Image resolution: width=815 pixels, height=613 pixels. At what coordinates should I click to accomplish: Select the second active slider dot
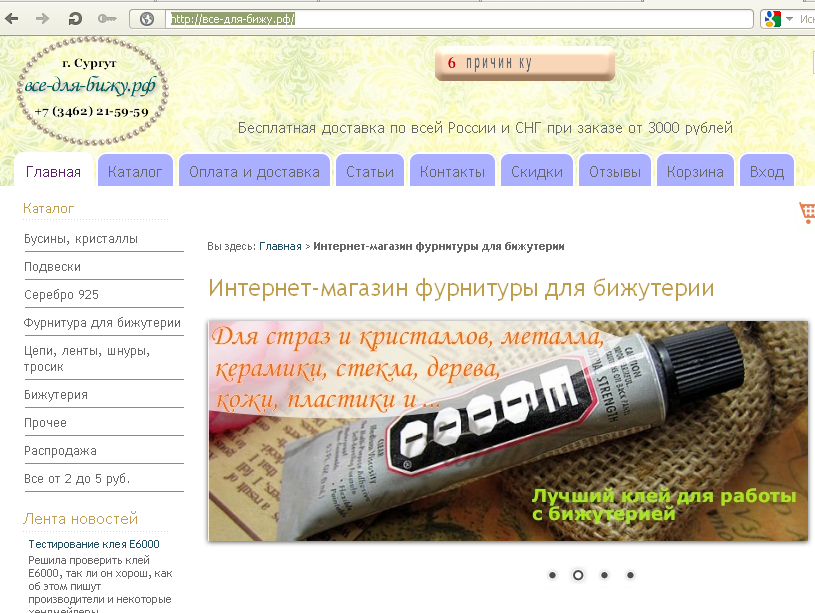pos(578,575)
